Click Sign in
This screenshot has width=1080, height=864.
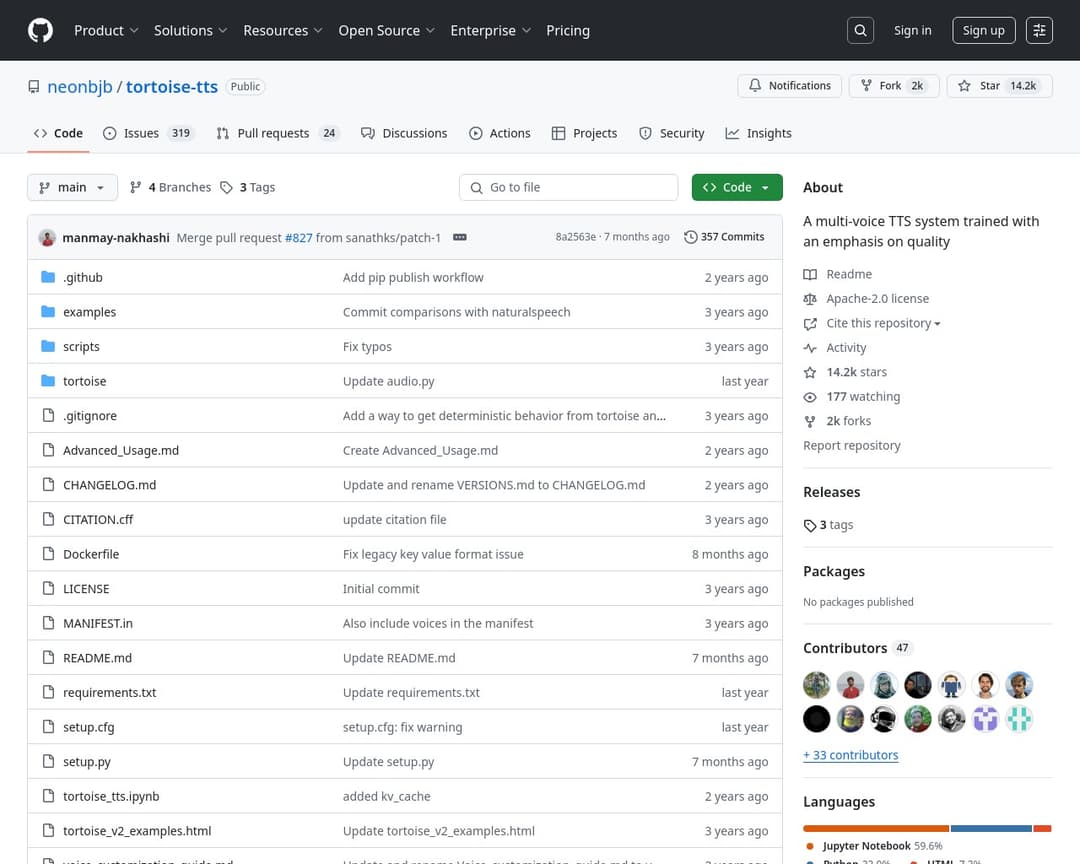tap(913, 30)
